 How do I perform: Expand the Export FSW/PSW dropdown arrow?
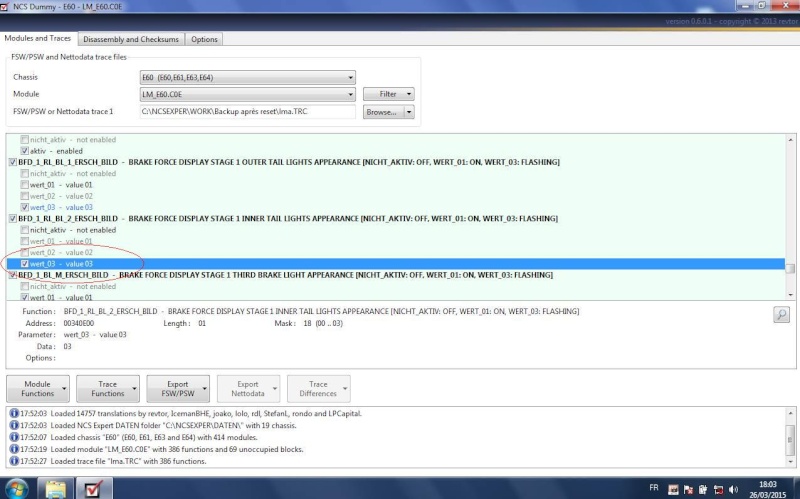pyautogui.click(x=205, y=389)
